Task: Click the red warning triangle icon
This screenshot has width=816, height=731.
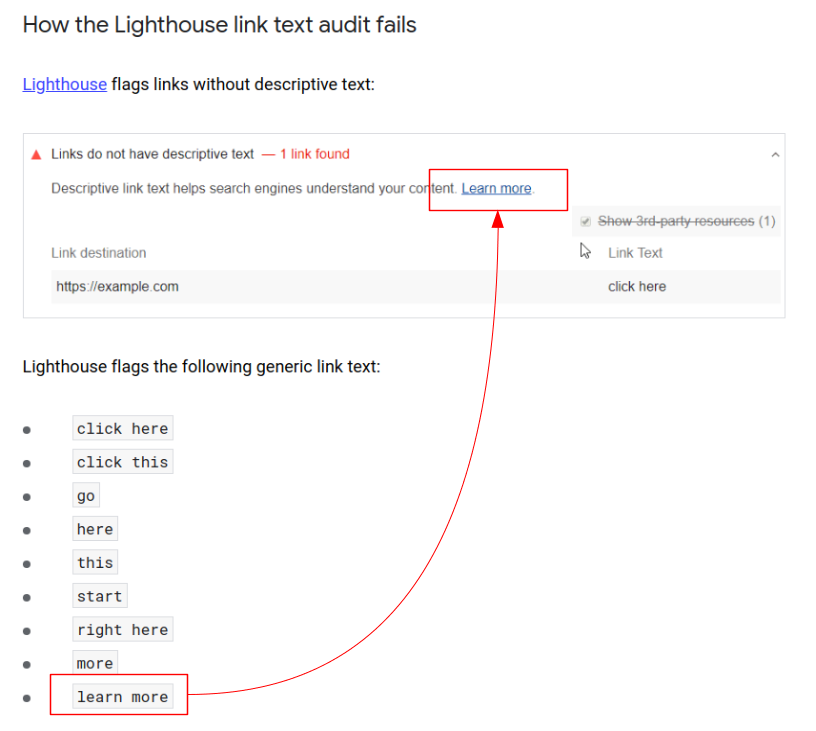Action: [36, 154]
